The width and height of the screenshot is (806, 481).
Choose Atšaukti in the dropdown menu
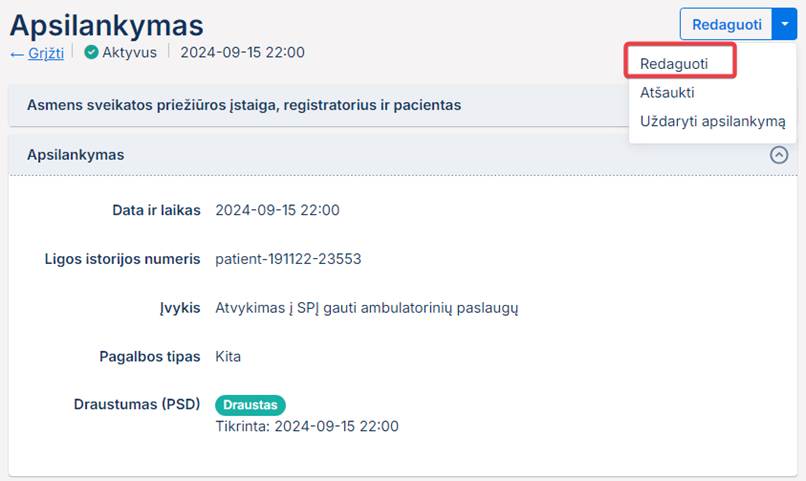click(x=667, y=92)
